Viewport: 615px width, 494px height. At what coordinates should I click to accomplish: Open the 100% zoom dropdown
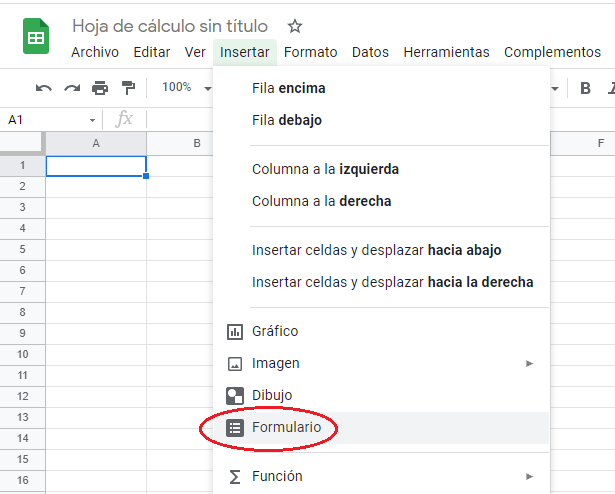click(x=185, y=88)
